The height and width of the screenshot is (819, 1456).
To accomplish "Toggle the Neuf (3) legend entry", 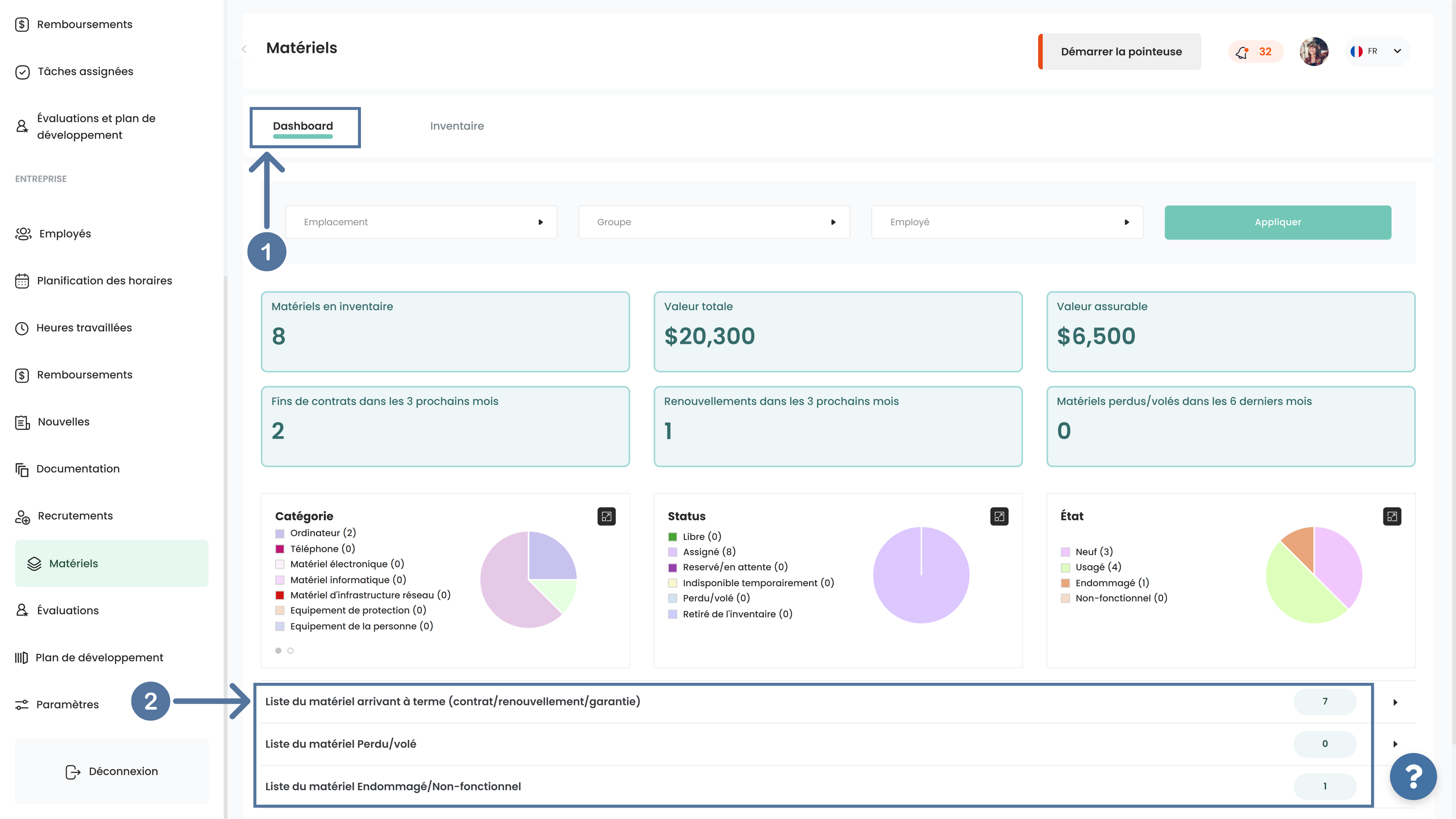I will (1087, 552).
